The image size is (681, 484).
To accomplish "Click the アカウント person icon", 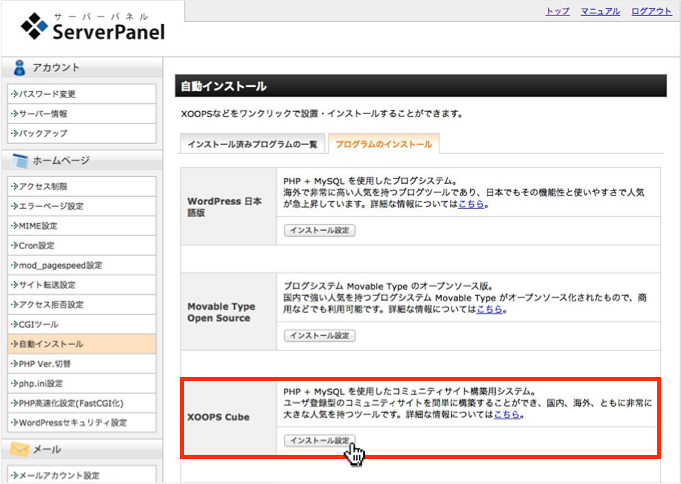I will pyautogui.click(x=20, y=68).
